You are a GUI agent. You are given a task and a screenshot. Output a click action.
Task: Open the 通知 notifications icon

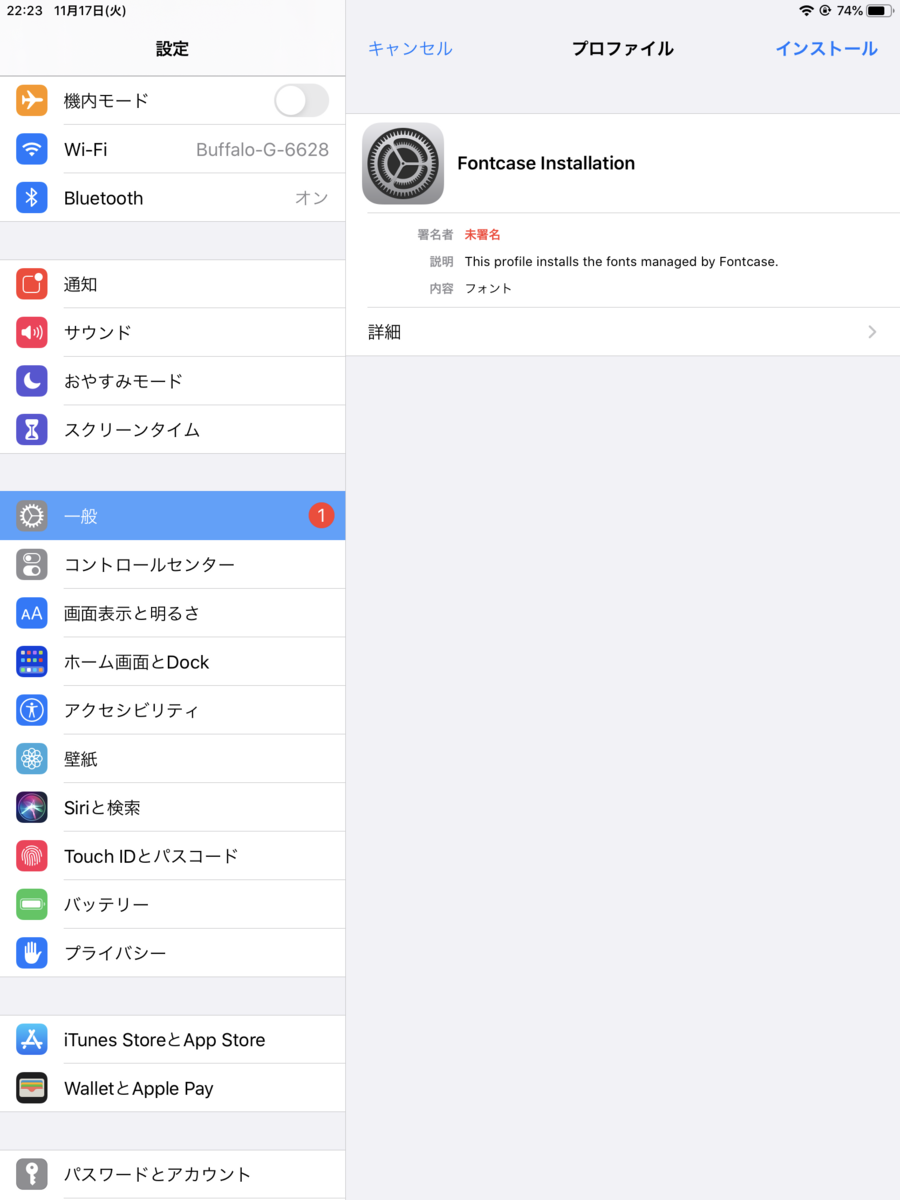tap(32, 284)
